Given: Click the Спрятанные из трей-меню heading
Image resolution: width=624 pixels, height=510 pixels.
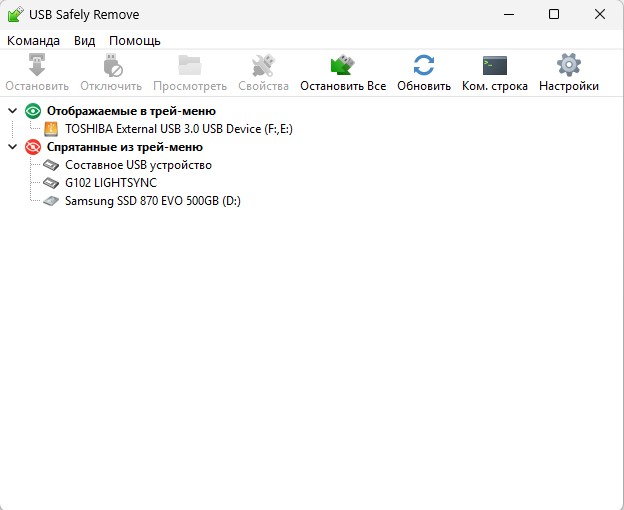Looking at the screenshot, I should pos(125,147).
